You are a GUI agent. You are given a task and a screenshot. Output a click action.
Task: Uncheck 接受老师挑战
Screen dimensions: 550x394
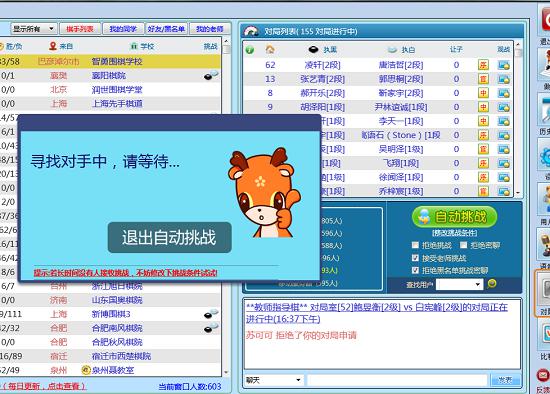tap(415, 258)
